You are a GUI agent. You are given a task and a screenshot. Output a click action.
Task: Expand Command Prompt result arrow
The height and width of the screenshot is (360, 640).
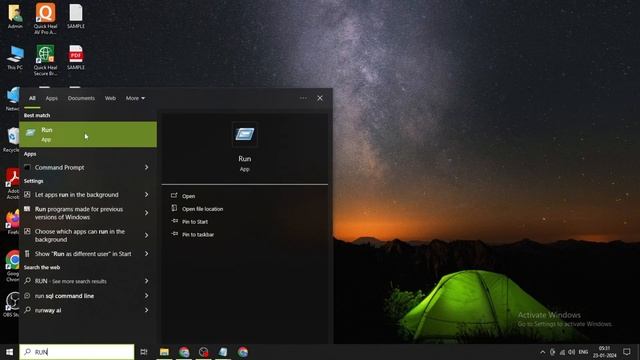click(x=147, y=167)
